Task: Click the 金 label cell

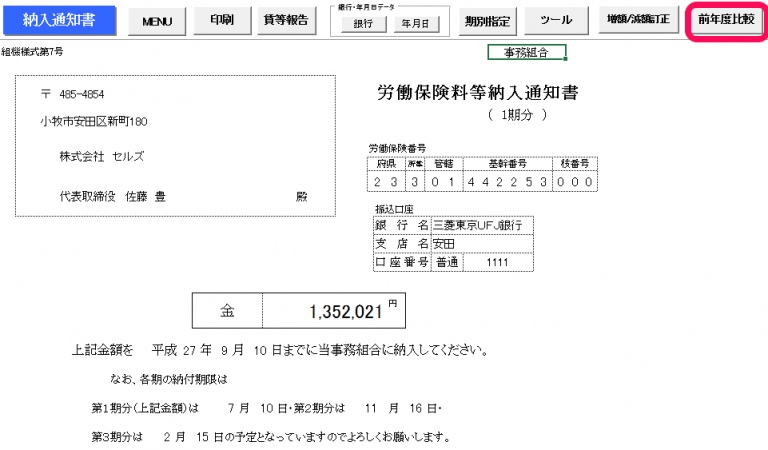Action: (x=227, y=311)
